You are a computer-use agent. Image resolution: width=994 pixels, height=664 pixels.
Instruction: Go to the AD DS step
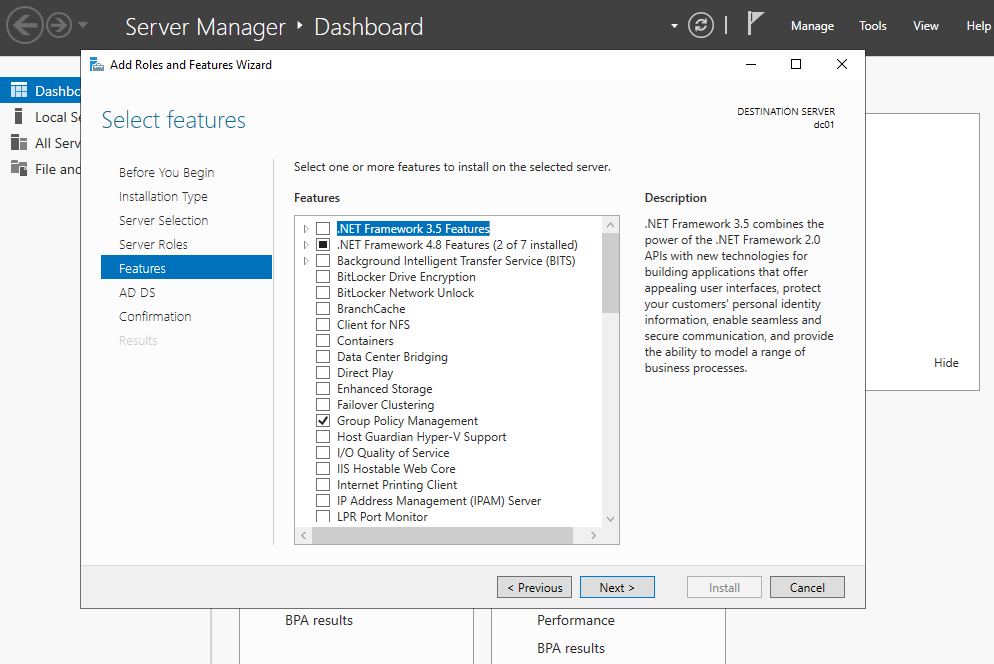tap(137, 292)
